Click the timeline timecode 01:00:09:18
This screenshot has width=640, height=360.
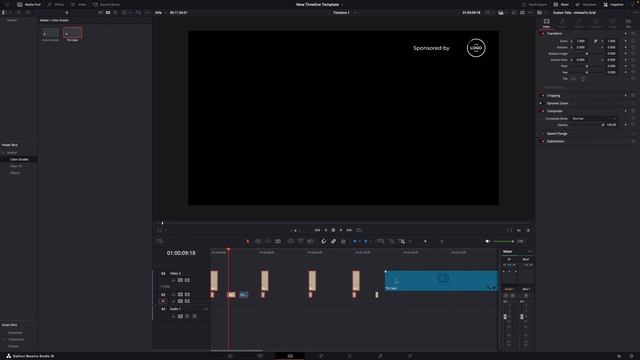181,253
